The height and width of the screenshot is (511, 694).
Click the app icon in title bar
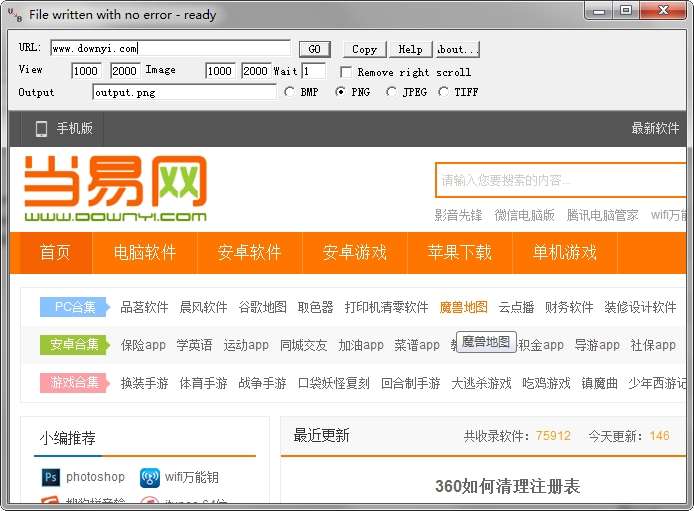tap(15, 15)
